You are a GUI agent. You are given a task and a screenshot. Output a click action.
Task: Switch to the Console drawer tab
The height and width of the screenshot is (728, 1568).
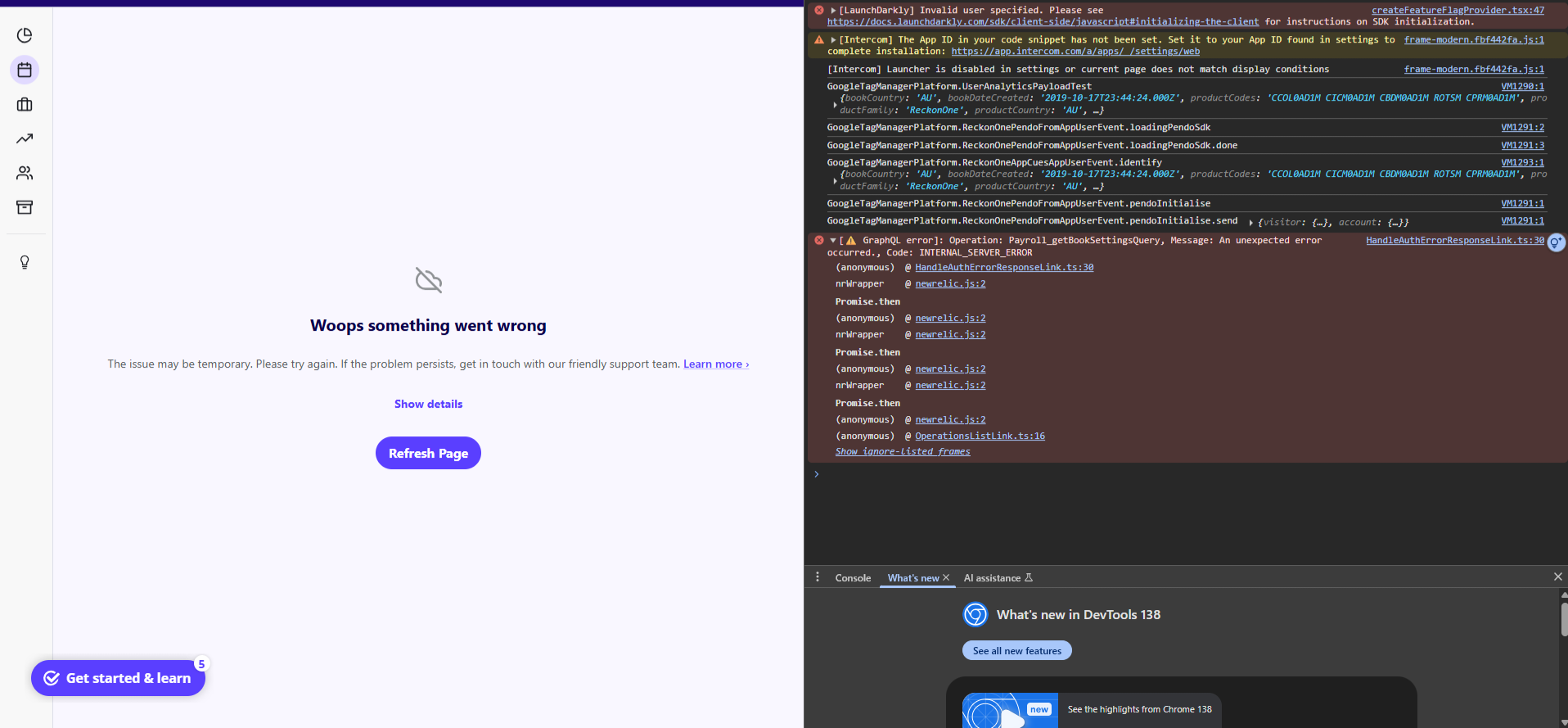click(x=853, y=578)
